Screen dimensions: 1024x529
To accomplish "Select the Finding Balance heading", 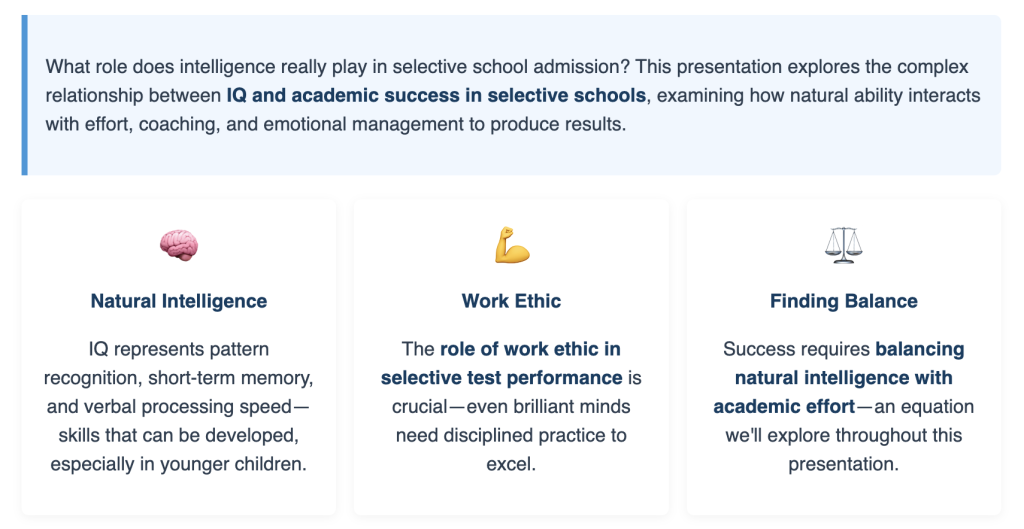I will tap(844, 301).
